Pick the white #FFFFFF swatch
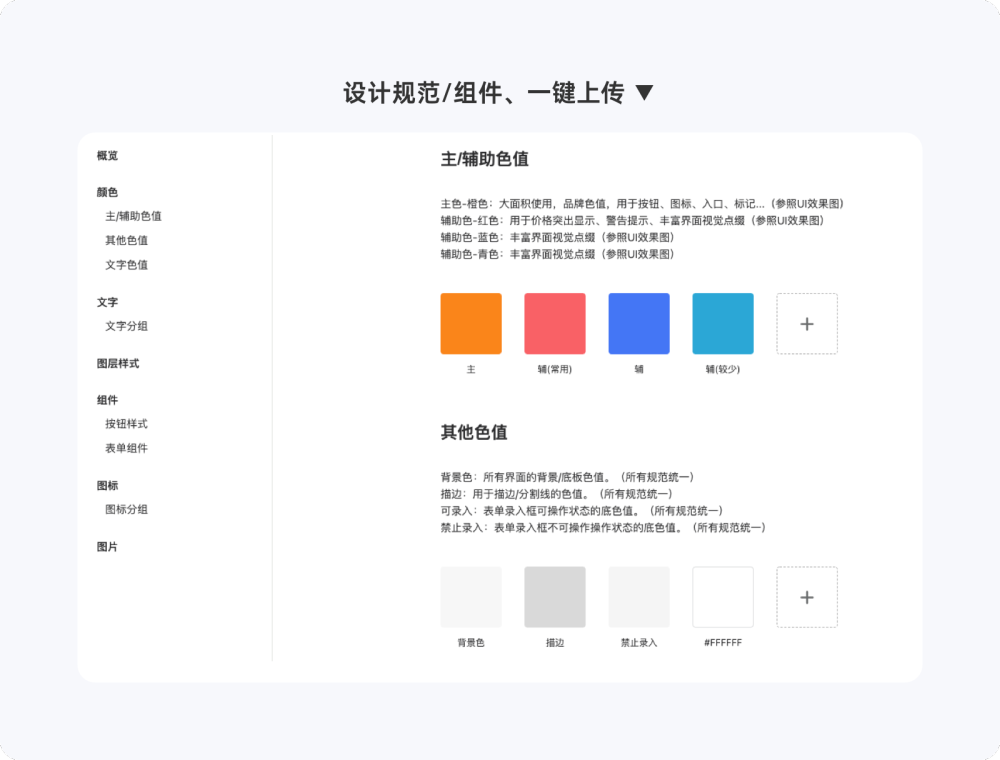 723,597
